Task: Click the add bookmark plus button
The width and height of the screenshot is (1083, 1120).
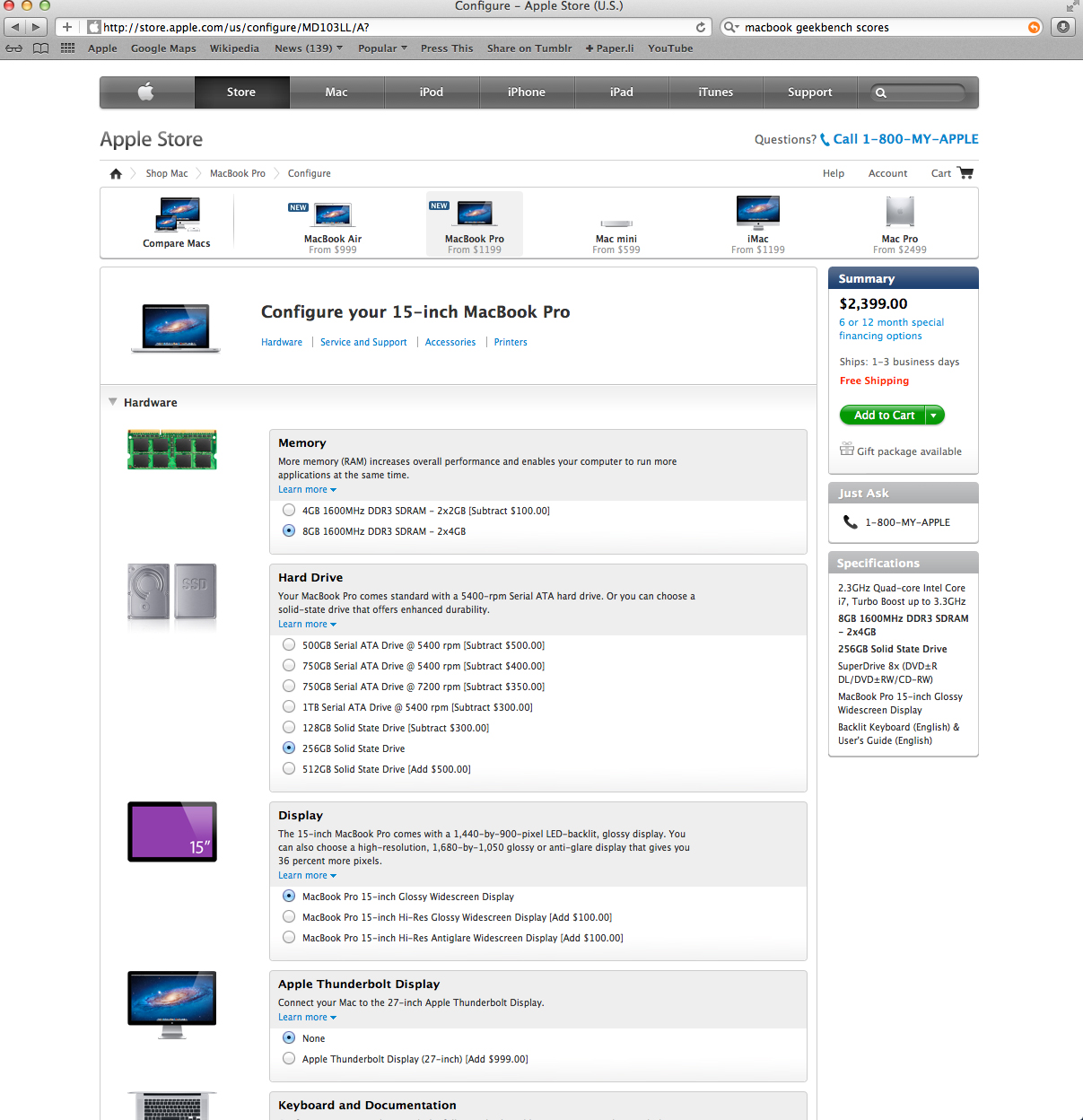Action: (67, 27)
